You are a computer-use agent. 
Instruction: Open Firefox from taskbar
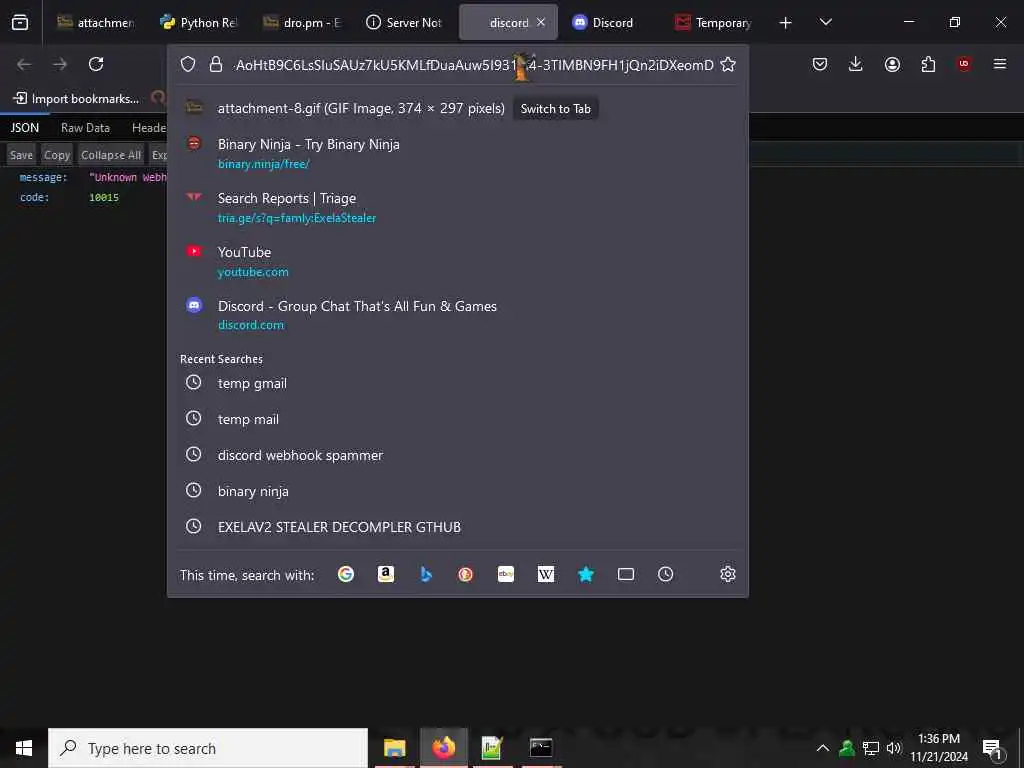coord(443,748)
